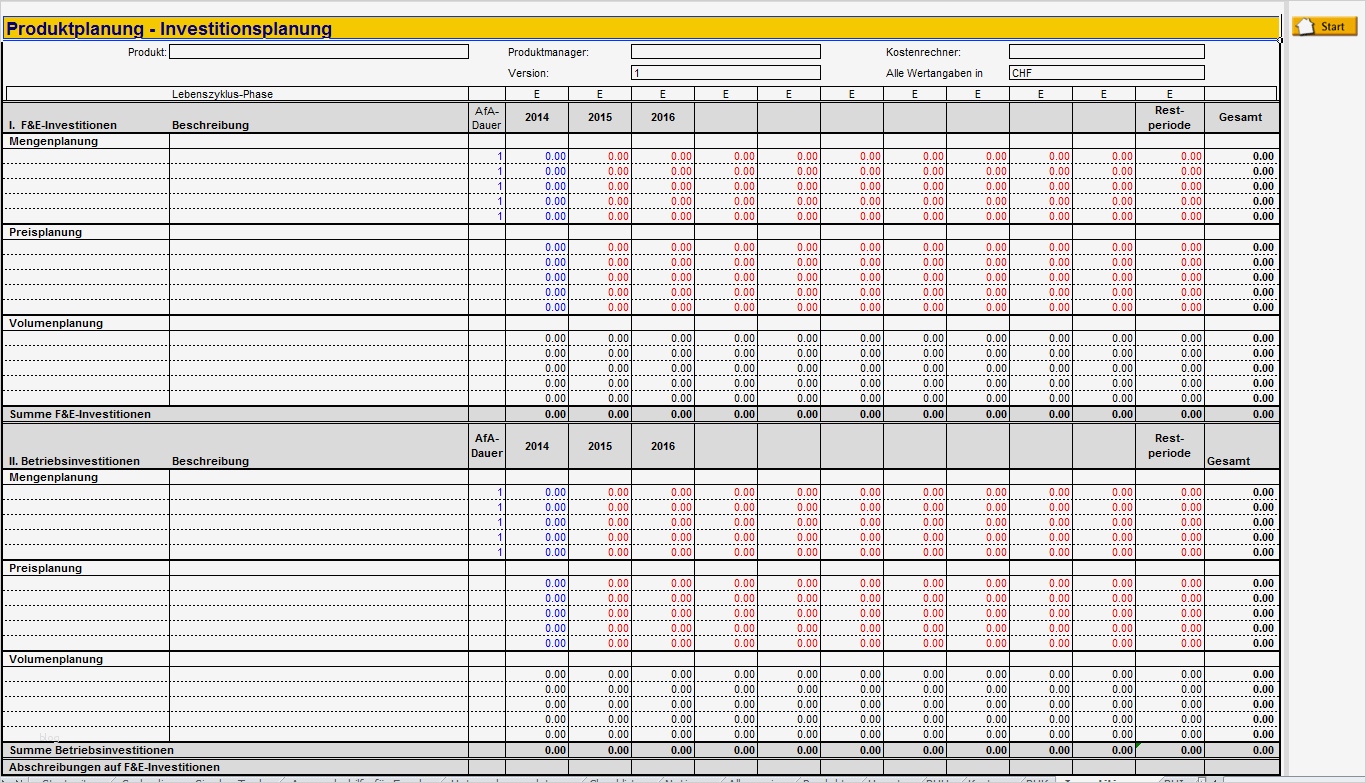The height and width of the screenshot is (783, 1366).
Task: Click the Produkt input field
Action: click(320, 51)
